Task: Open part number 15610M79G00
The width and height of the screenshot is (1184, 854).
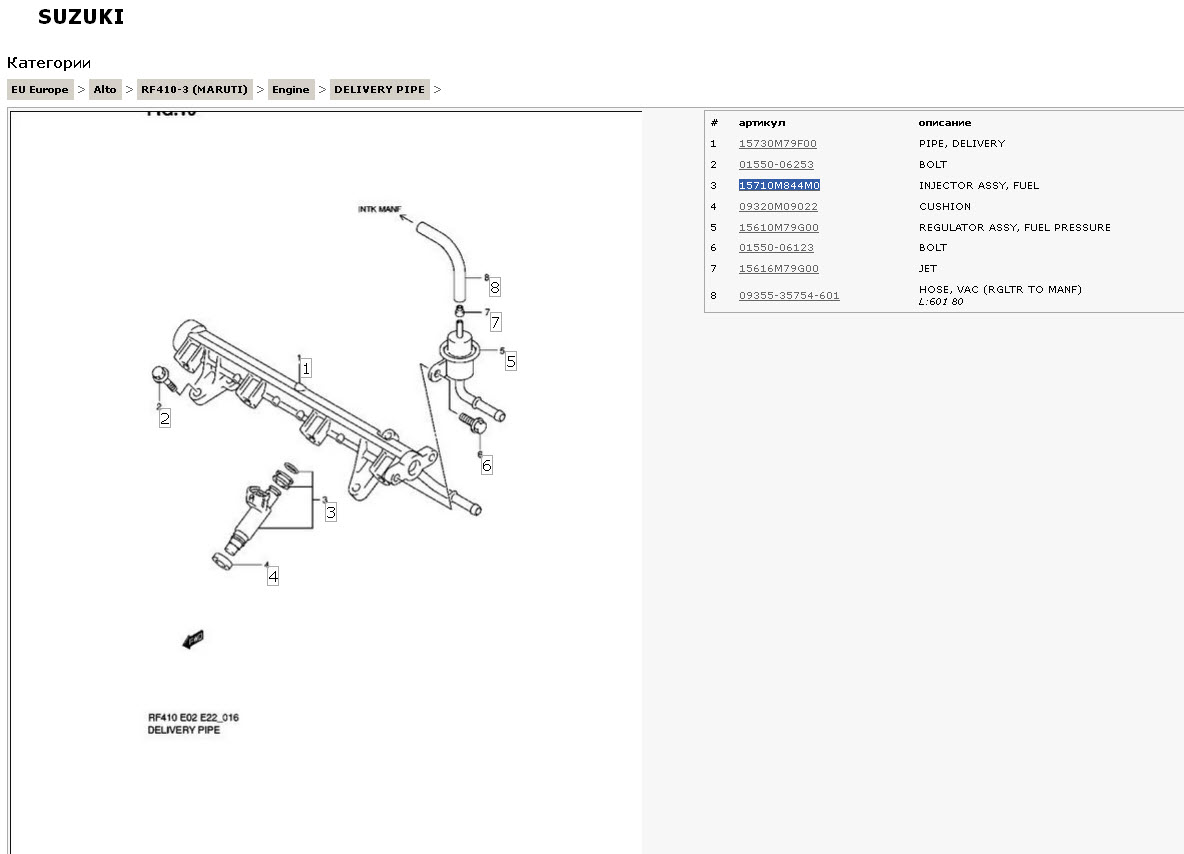Action: pos(779,227)
